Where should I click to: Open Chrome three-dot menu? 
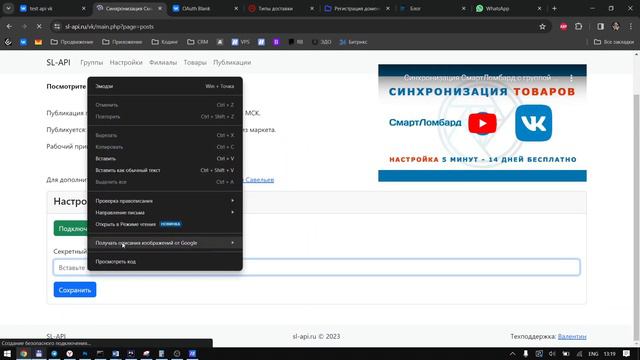click(x=631, y=27)
